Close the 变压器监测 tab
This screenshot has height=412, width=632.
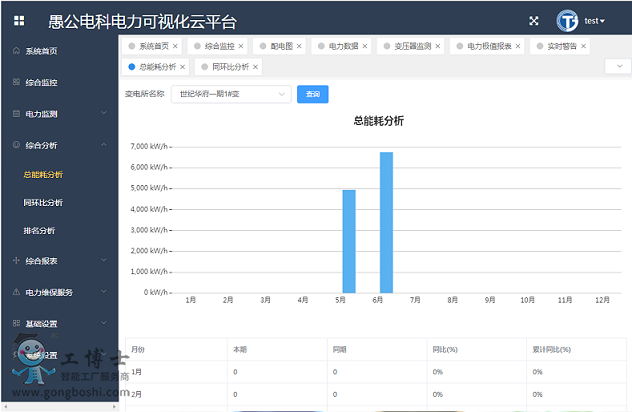[x=438, y=46]
